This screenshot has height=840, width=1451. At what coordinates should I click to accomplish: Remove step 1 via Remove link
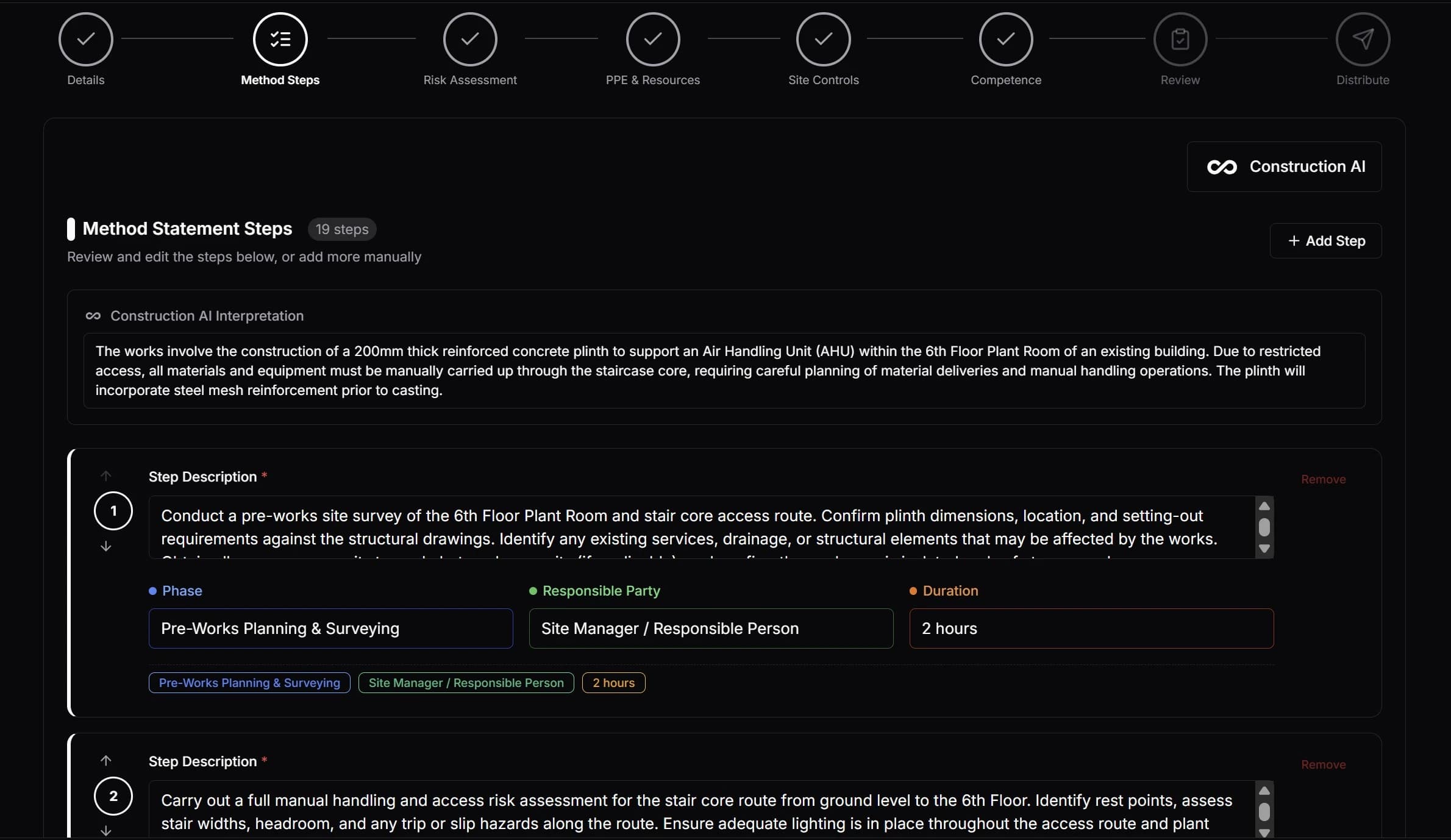click(x=1323, y=479)
